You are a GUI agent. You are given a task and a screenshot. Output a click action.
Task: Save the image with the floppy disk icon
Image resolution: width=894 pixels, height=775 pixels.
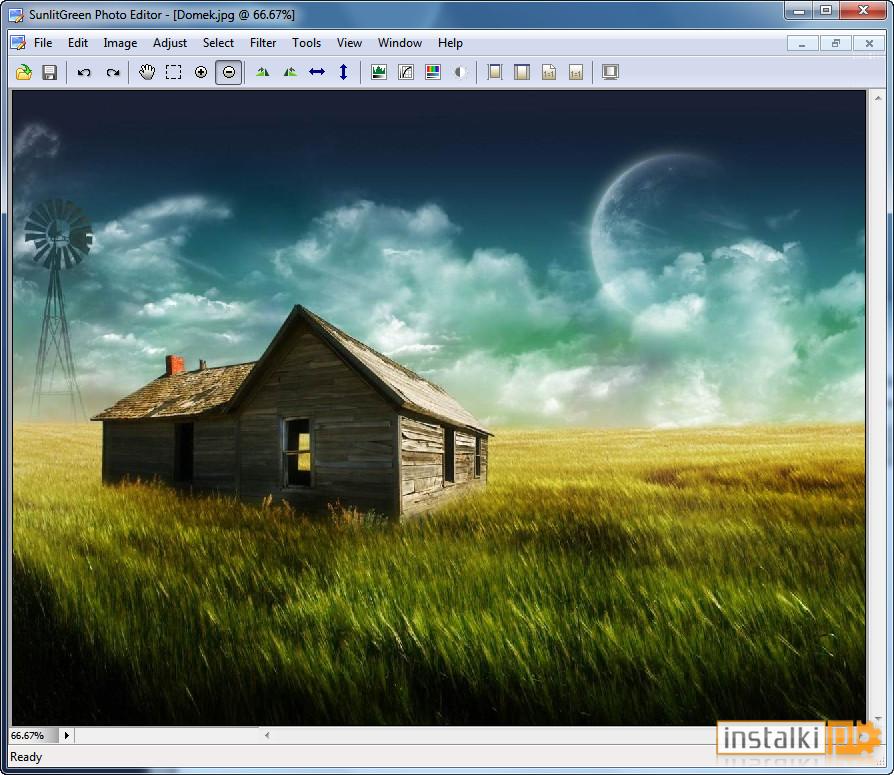[x=50, y=72]
